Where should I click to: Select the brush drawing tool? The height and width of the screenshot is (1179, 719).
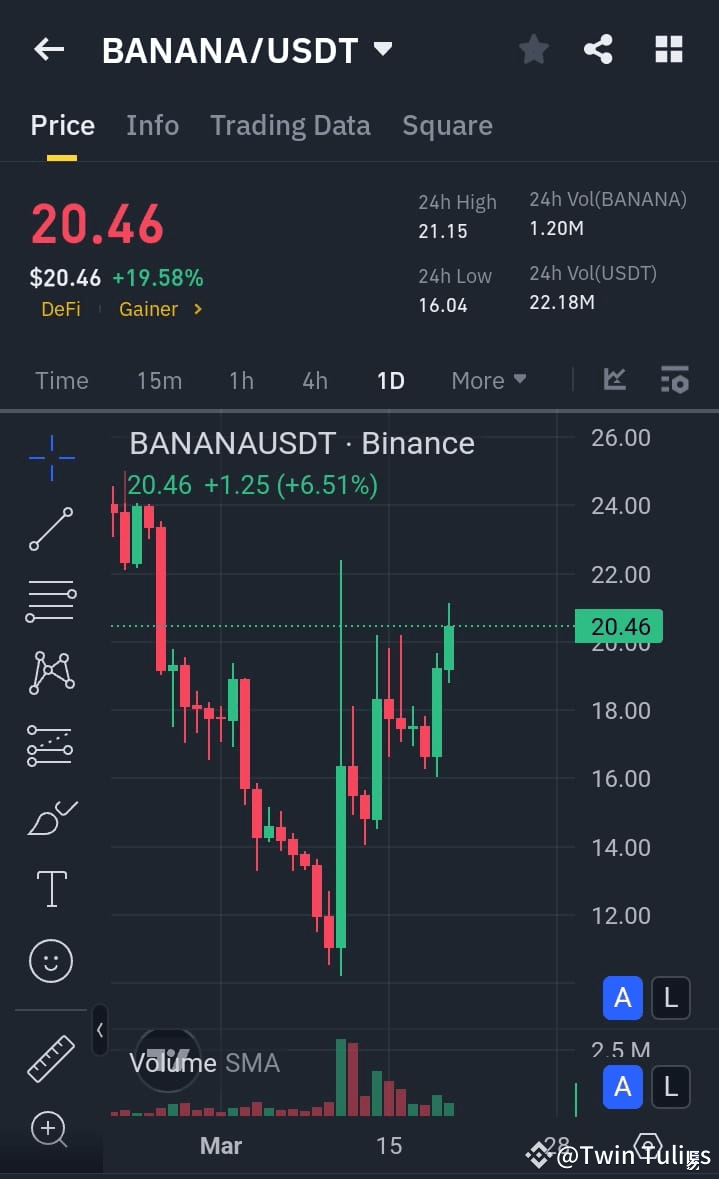(x=51, y=817)
